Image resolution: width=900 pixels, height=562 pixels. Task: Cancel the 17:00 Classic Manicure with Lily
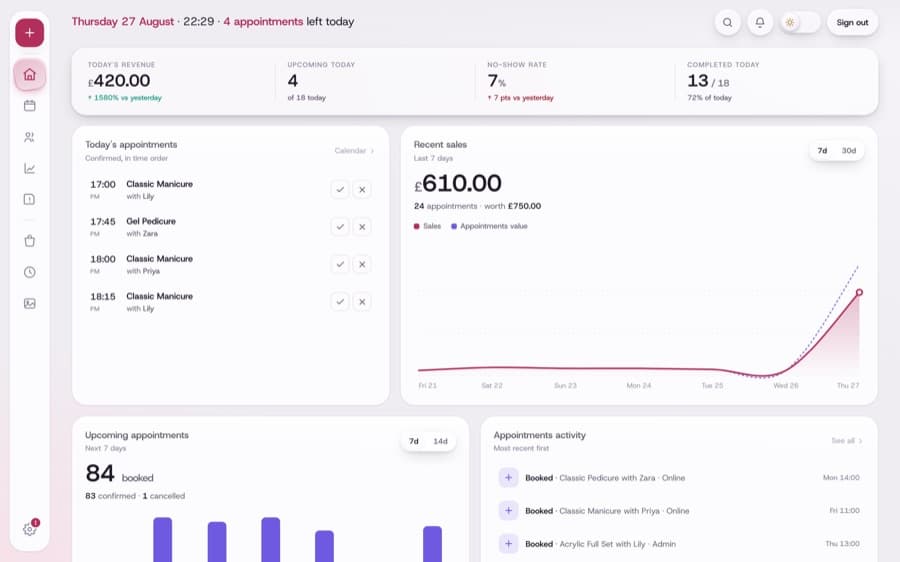coord(362,189)
